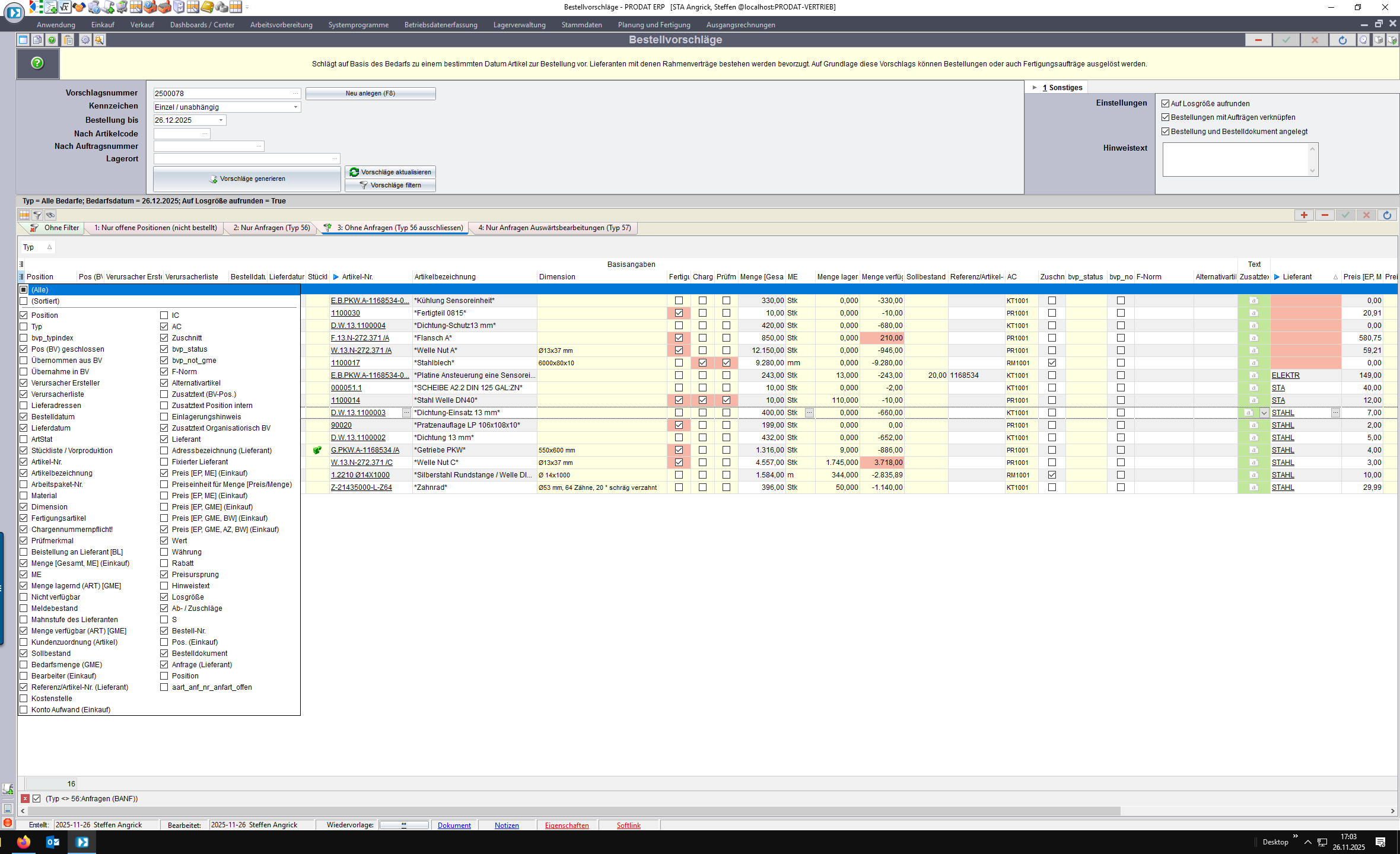The width and height of the screenshot is (1400, 854).
Task: Click the gear settings icon in form toolbar
Action: 85,40
